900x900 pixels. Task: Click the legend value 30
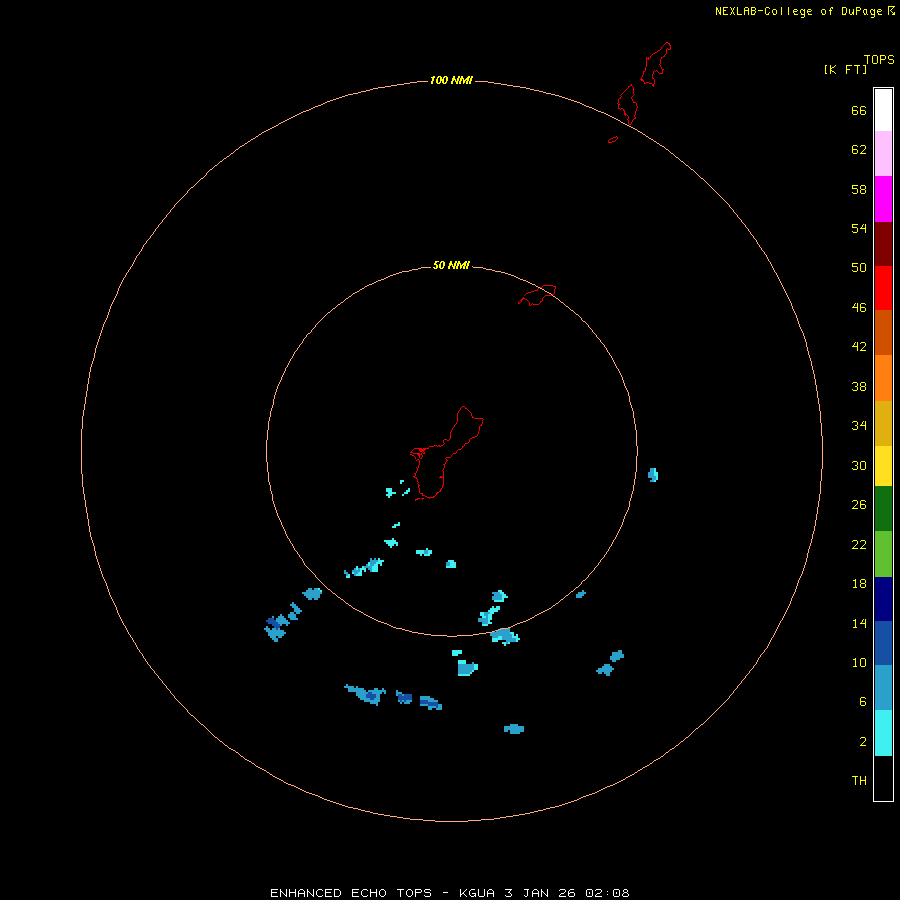pos(859,465)
